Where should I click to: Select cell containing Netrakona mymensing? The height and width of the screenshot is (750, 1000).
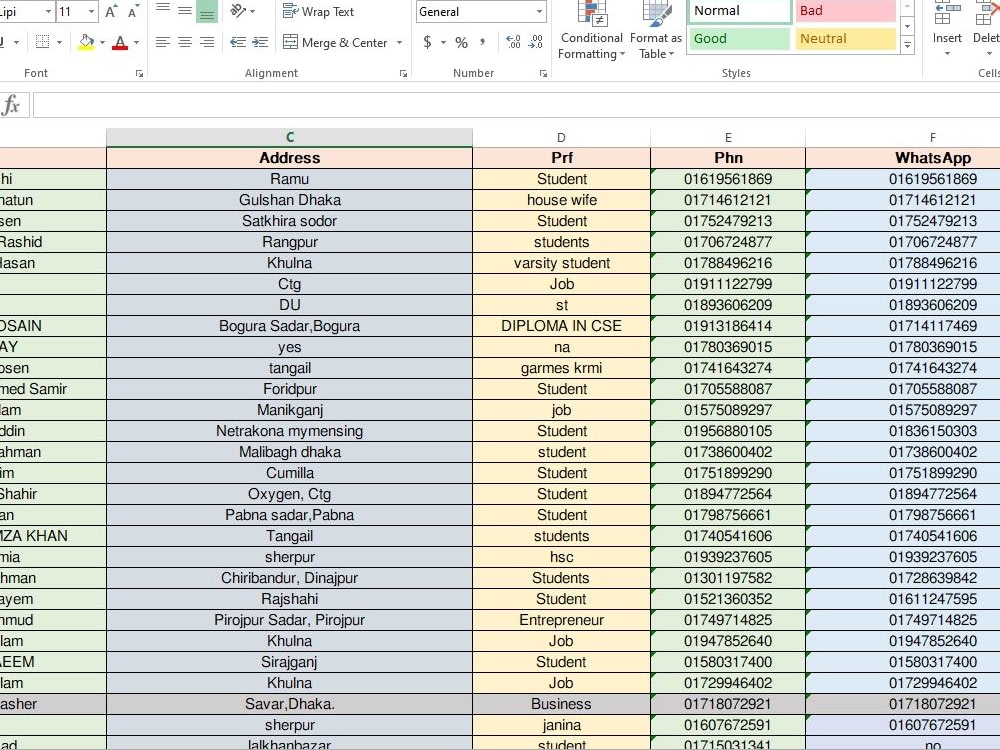pos(290,431)
